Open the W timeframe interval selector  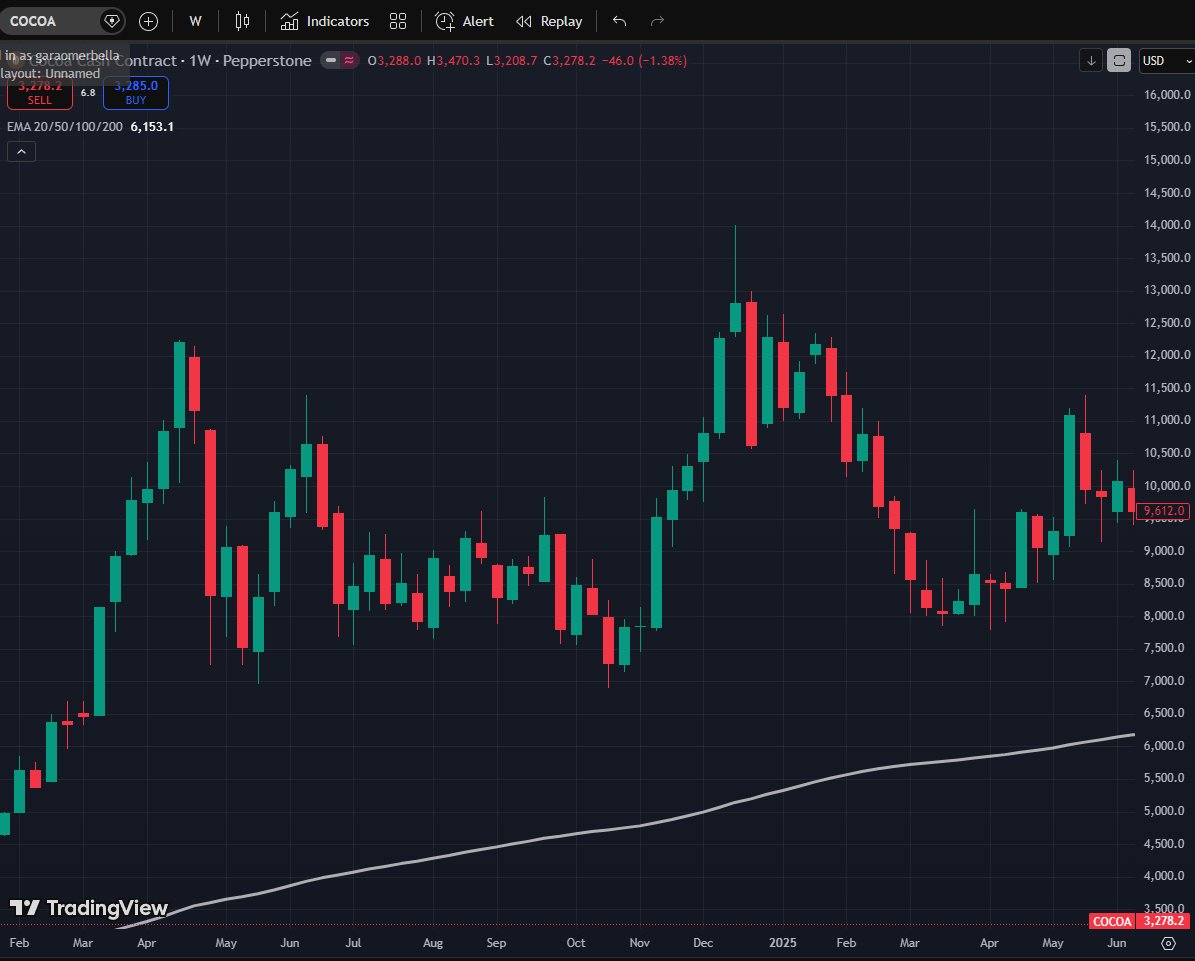coord(195,21)
